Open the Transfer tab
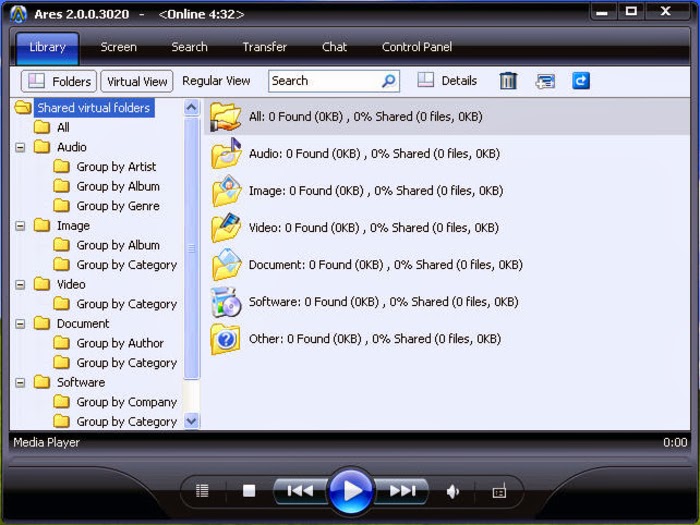This screenshot has height=525, width=700. coord(264,47)
